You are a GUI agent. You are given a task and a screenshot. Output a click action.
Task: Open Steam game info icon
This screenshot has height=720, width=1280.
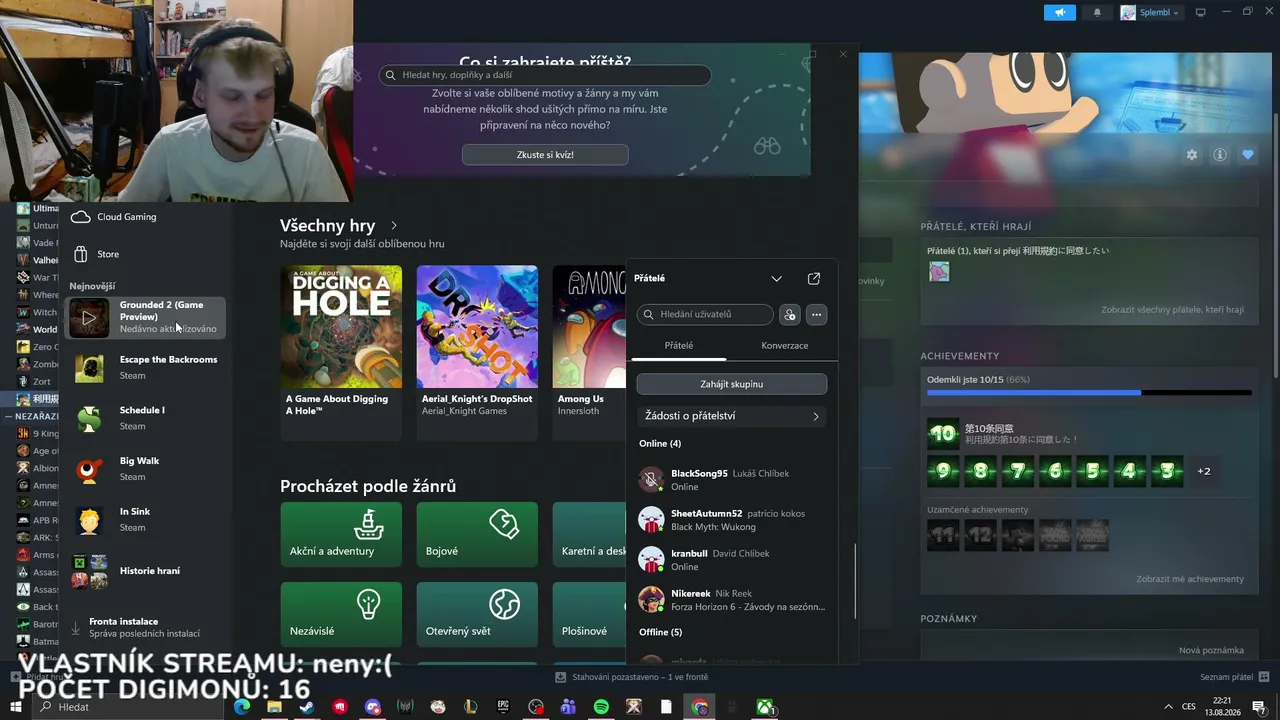pyautogui.click(x=1220, y=155)
